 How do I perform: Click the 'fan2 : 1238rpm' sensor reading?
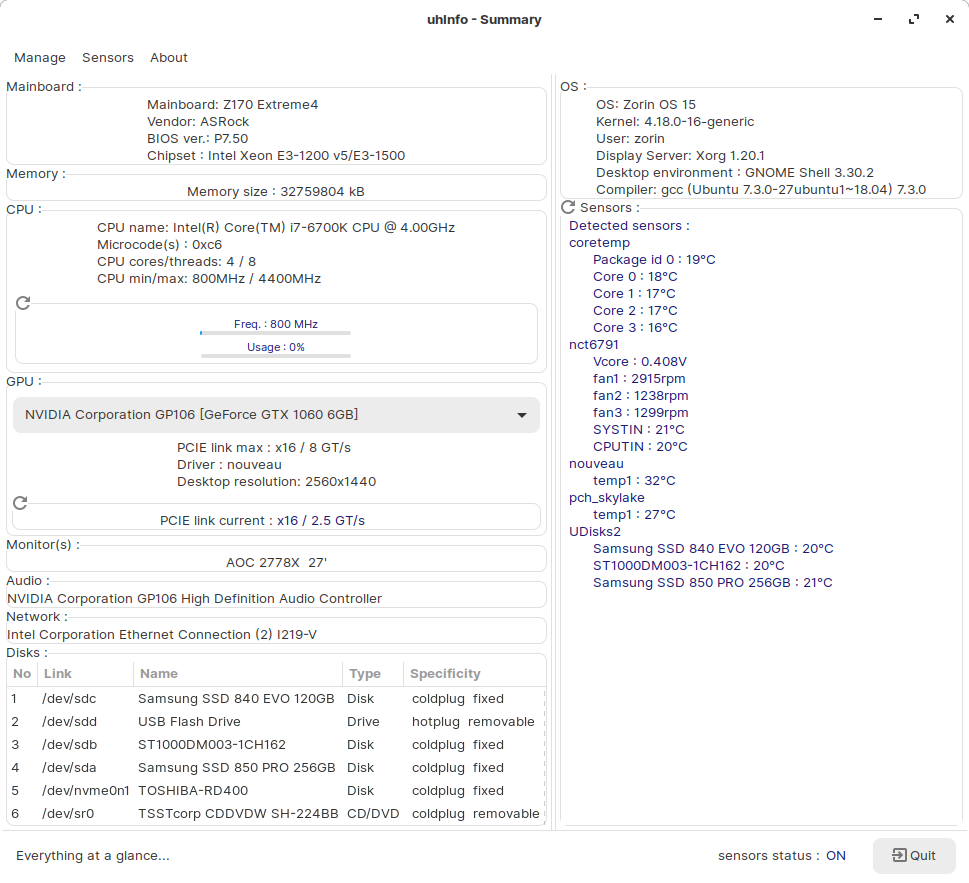click(x=641, y=395)
